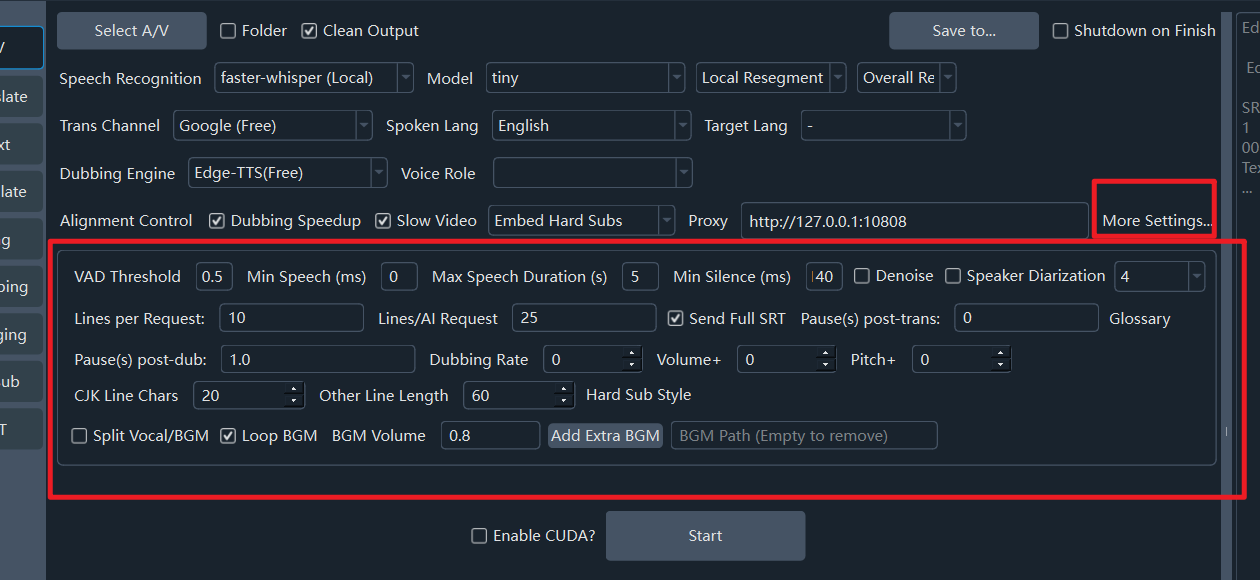Click the Select A/V button

point(132,31)
